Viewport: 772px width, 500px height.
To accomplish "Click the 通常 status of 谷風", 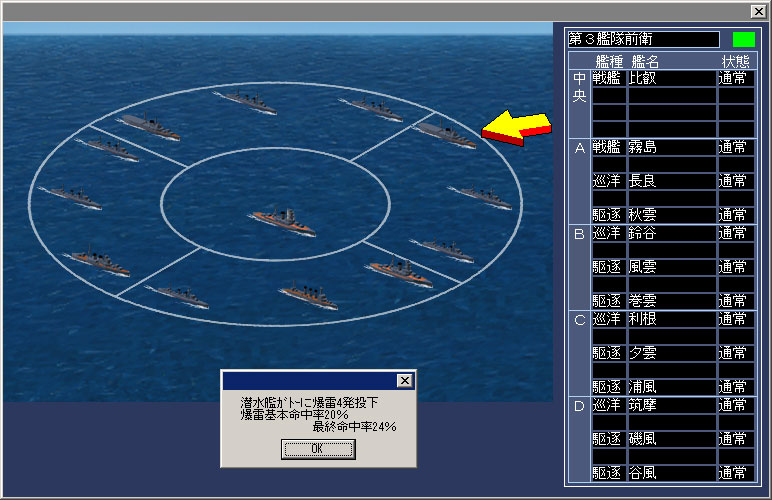I will [736, 473].
